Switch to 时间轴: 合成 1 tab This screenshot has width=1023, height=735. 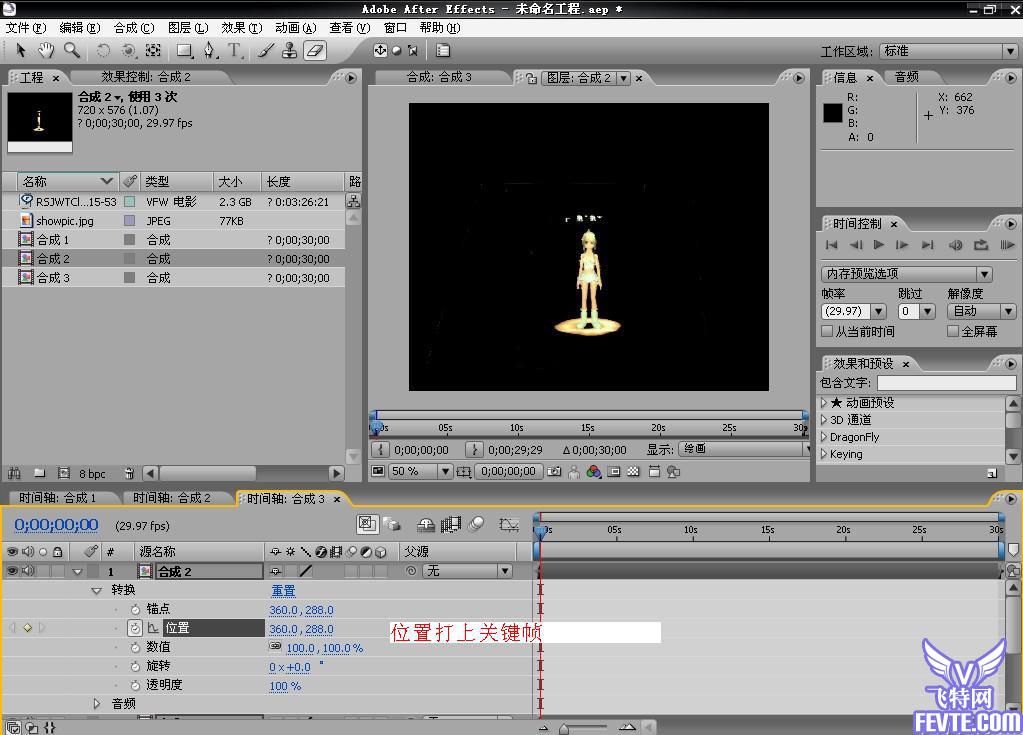(x=57, y=498)
